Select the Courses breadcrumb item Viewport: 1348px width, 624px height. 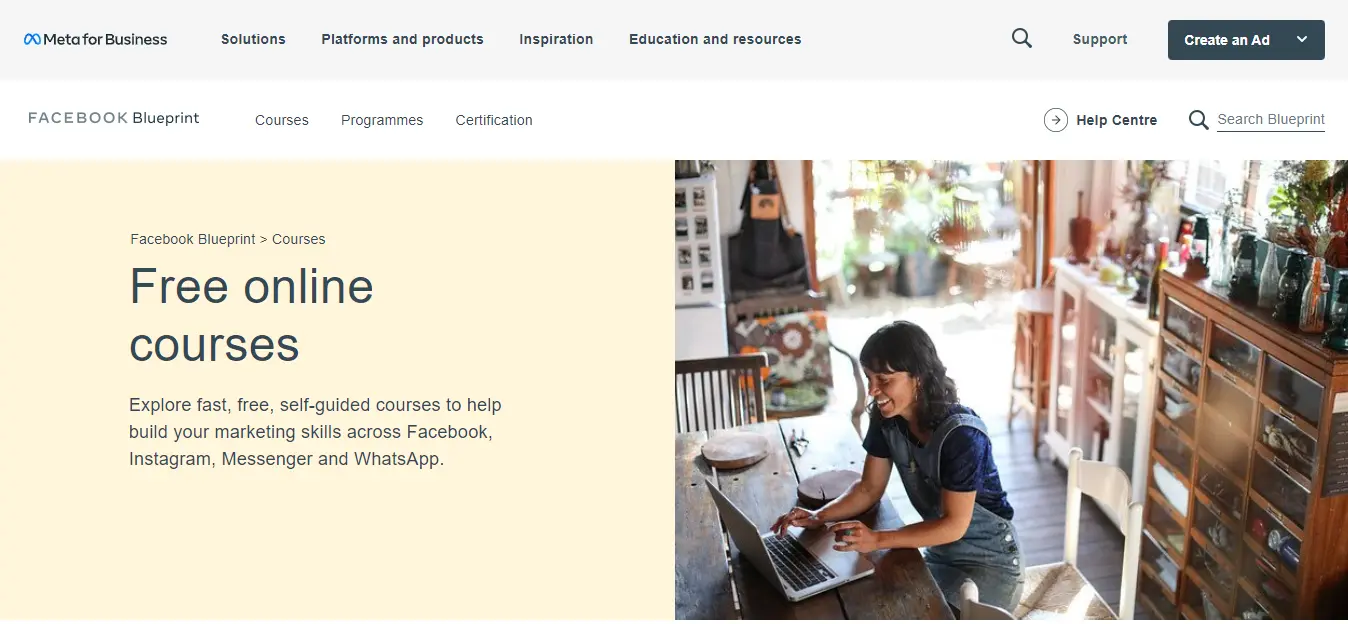click(x=299, y=239)
